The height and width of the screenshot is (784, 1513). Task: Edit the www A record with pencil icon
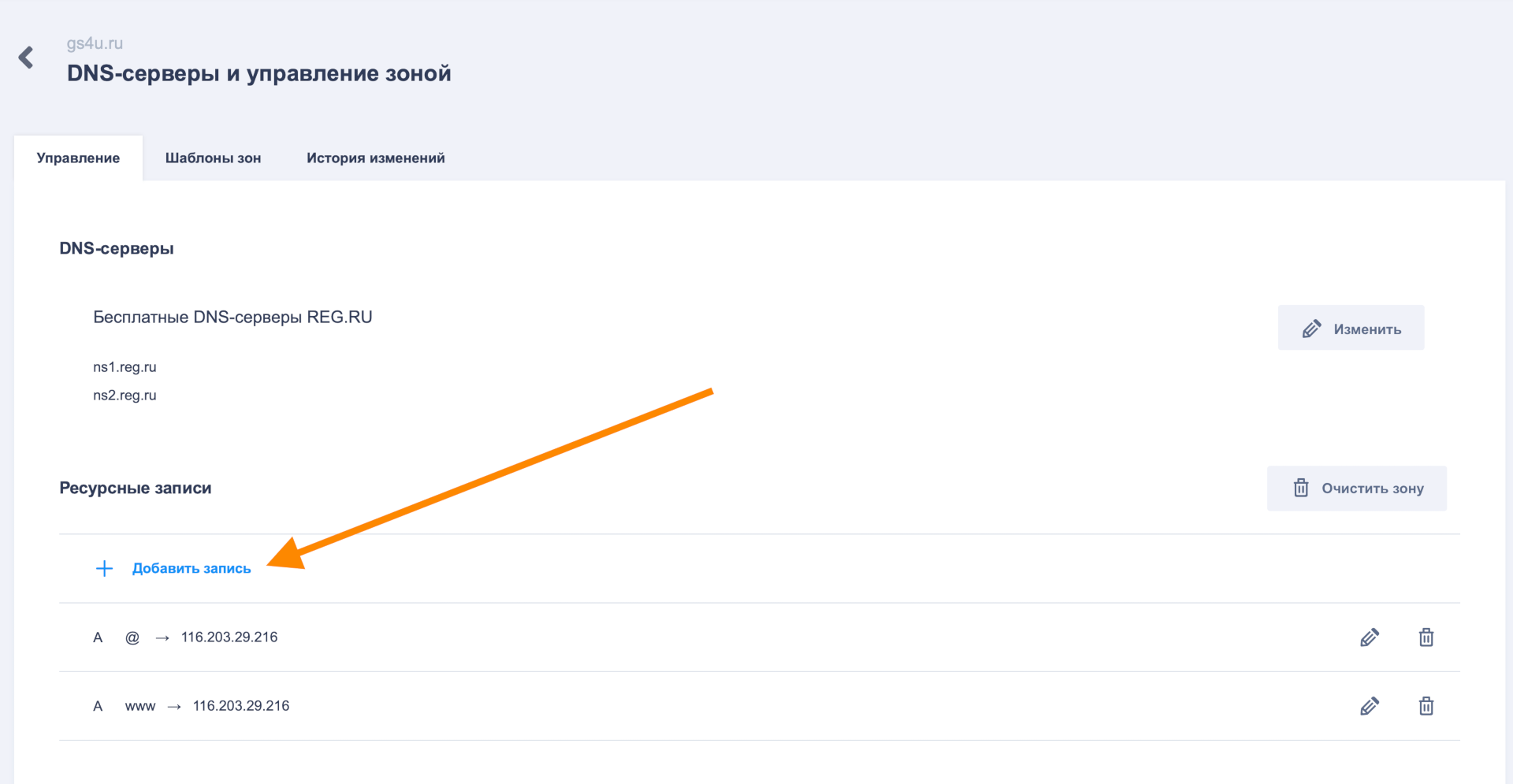pos(1370,706)
